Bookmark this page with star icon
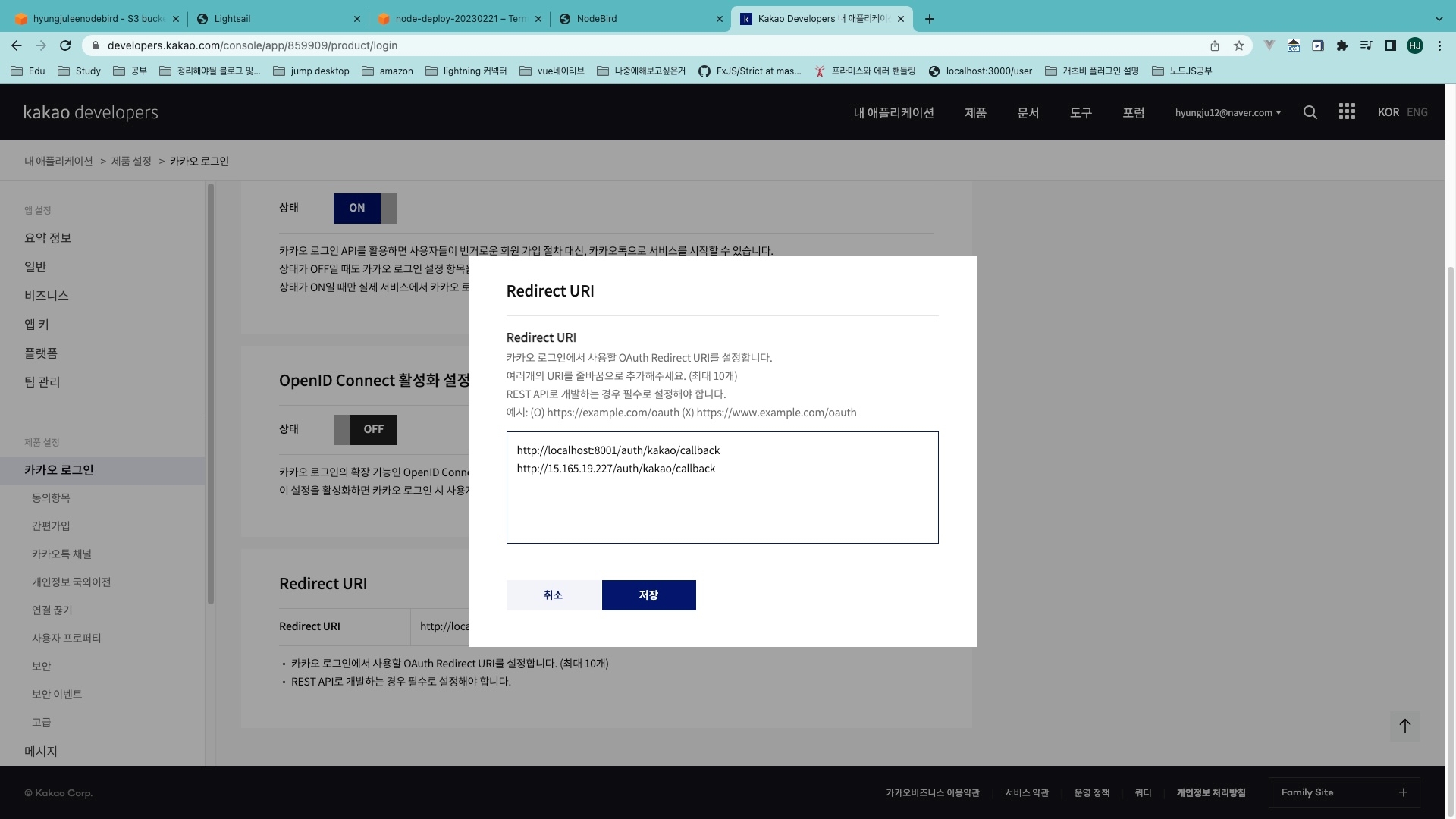The height and width of the screenshot is (819, 1456). [x=1239, y=45]
